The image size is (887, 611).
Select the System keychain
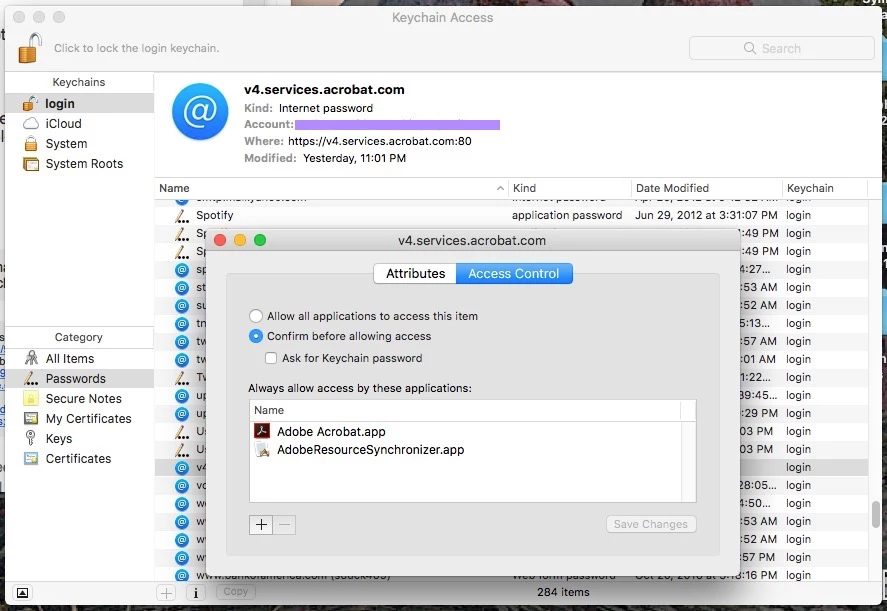(x=79, y=144)
